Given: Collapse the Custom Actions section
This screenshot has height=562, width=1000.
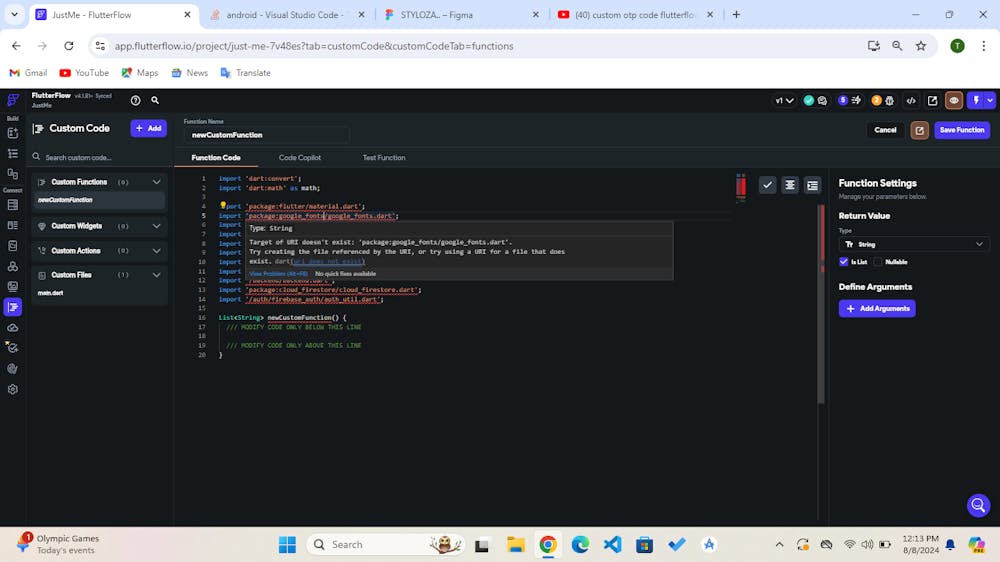Looking at the screenshot, I should pos(156,251).
